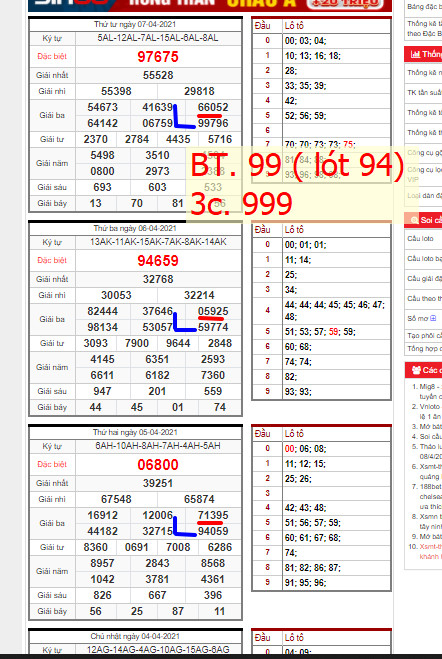Select third prize number 71395
442x659 pixels.
tap(213, 515)
